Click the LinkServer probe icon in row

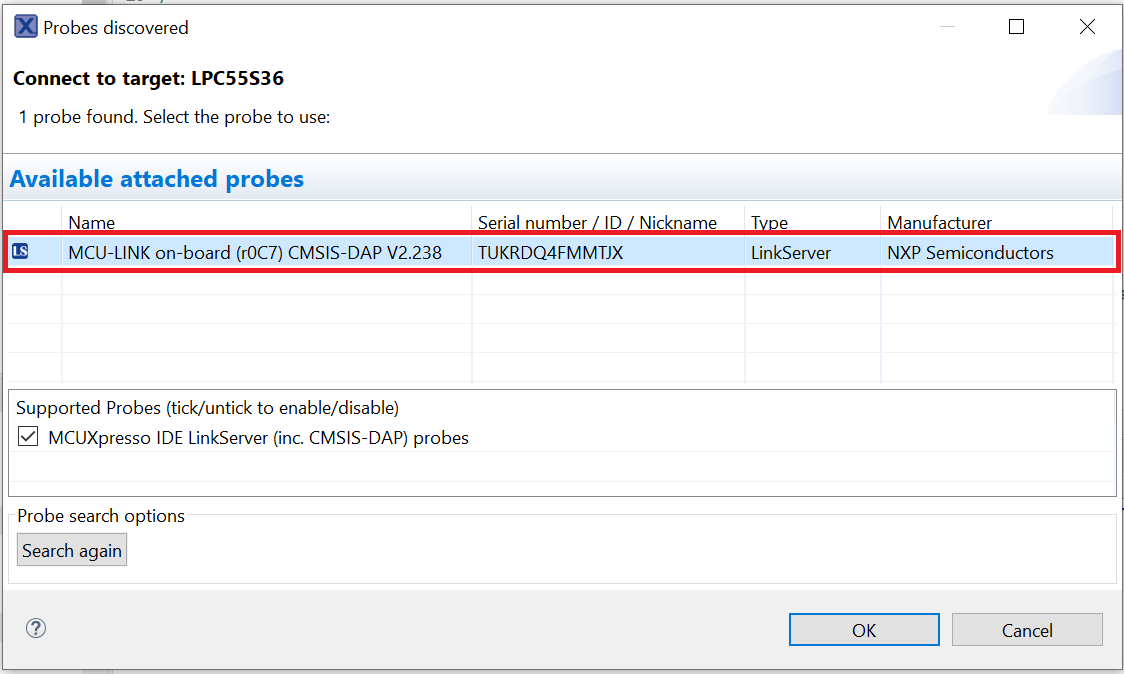click(20, 253)
